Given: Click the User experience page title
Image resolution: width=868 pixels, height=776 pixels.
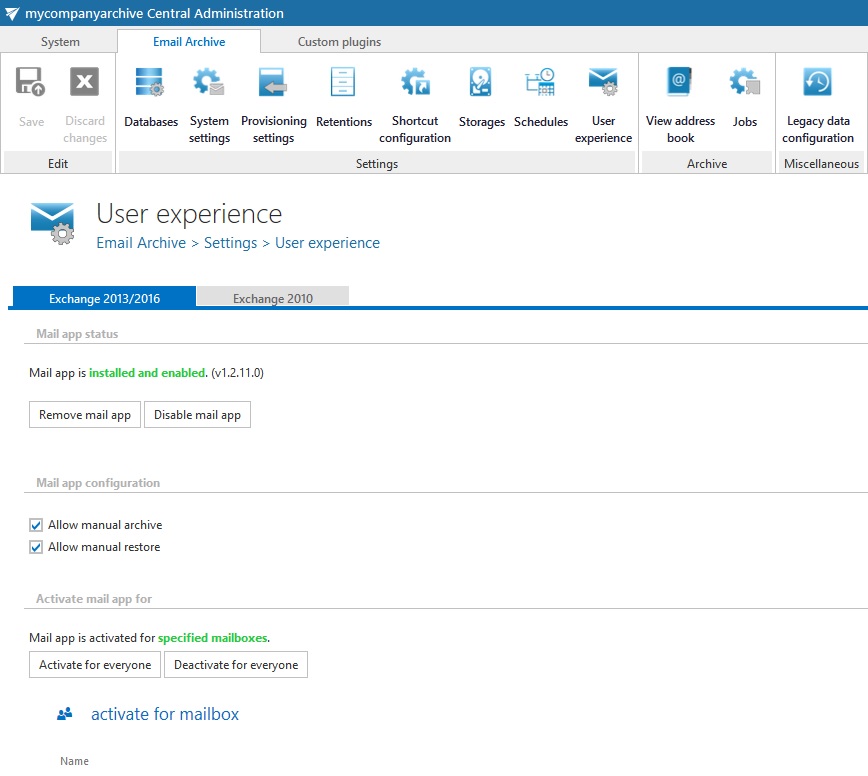Looking at the screenshot, I should click(189, 214).
